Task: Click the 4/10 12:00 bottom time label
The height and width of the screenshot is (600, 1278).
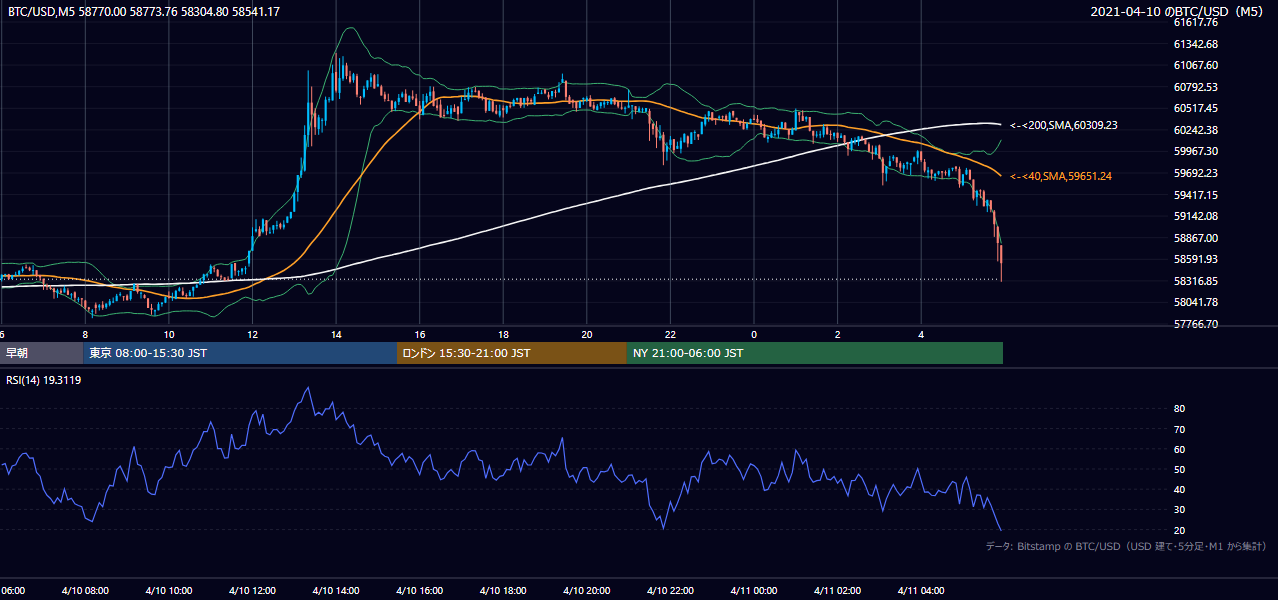Action: point(252,591)
